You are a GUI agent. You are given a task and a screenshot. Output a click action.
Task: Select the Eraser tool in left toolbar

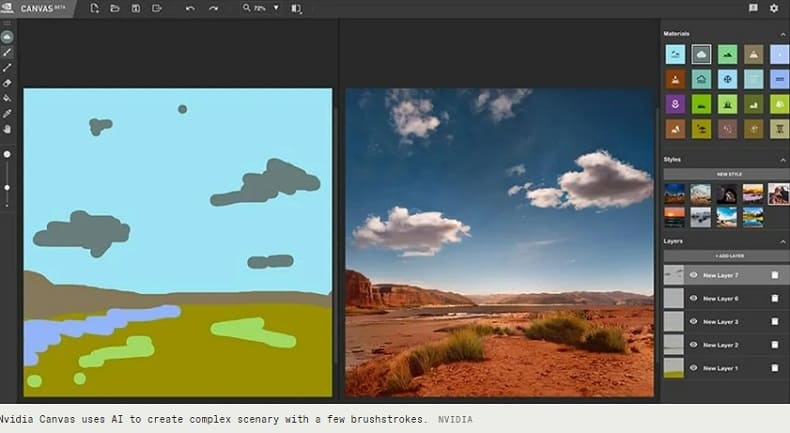coord(7,83)
